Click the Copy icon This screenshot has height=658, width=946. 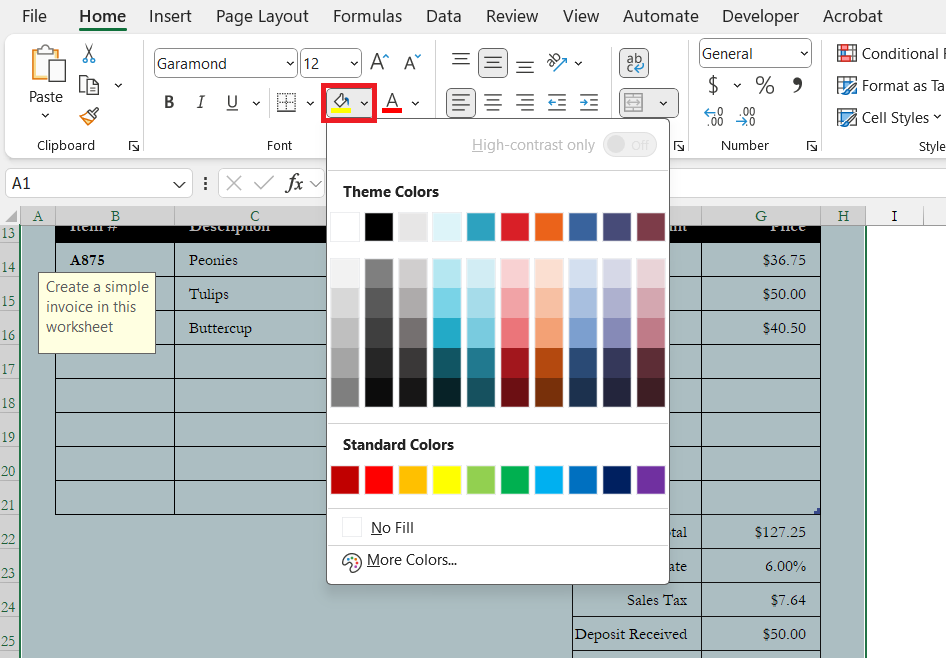[89, 85]
